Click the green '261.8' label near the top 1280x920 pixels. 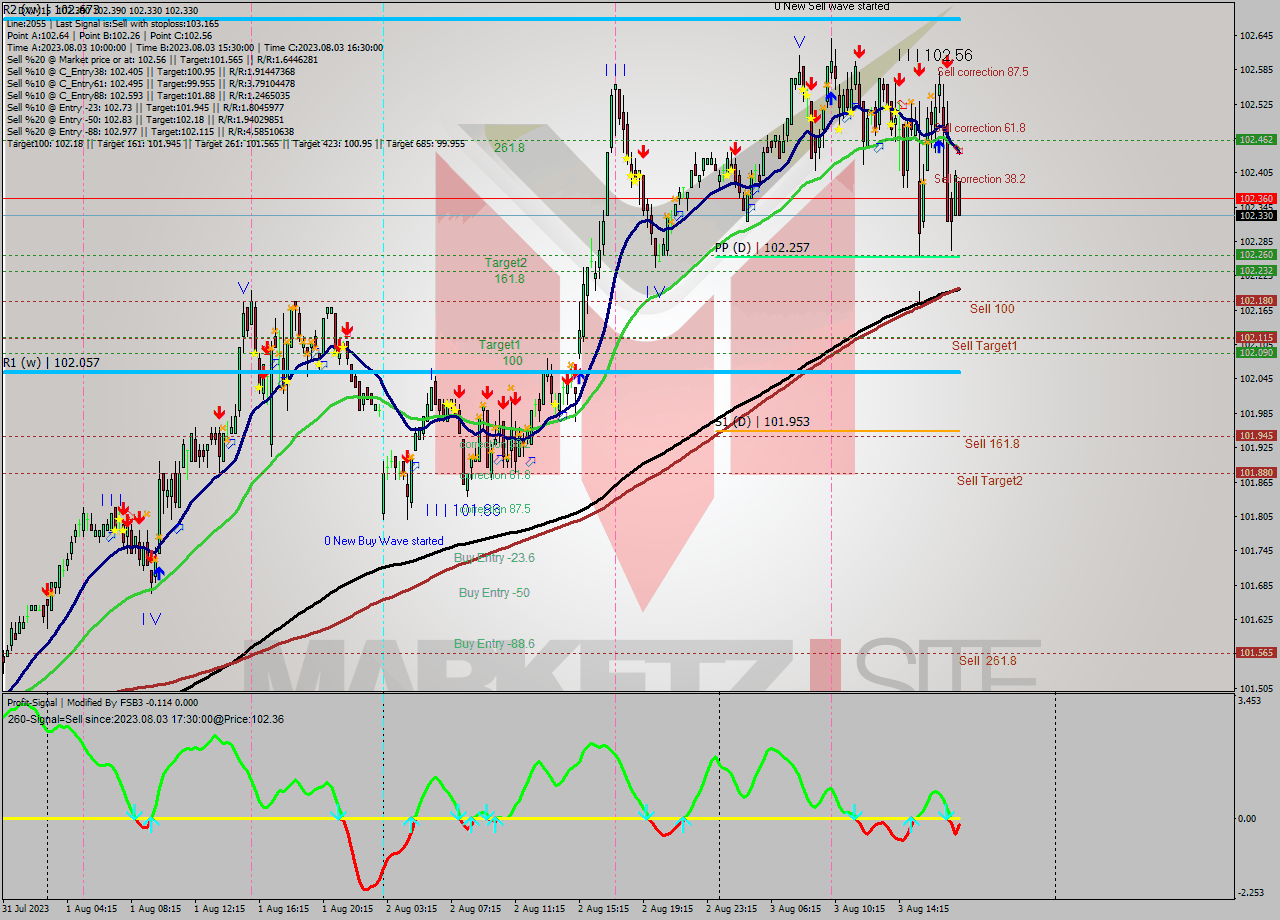click(509, 147)
